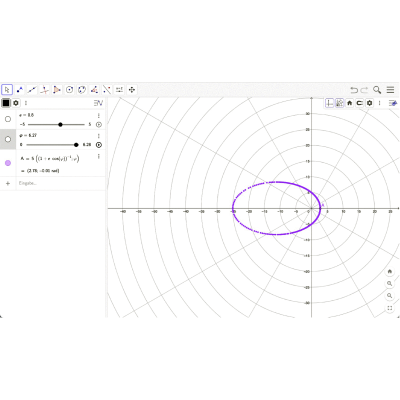Click the φ slider knob
The image size is (400, 400).
click(x=76, y=145)
